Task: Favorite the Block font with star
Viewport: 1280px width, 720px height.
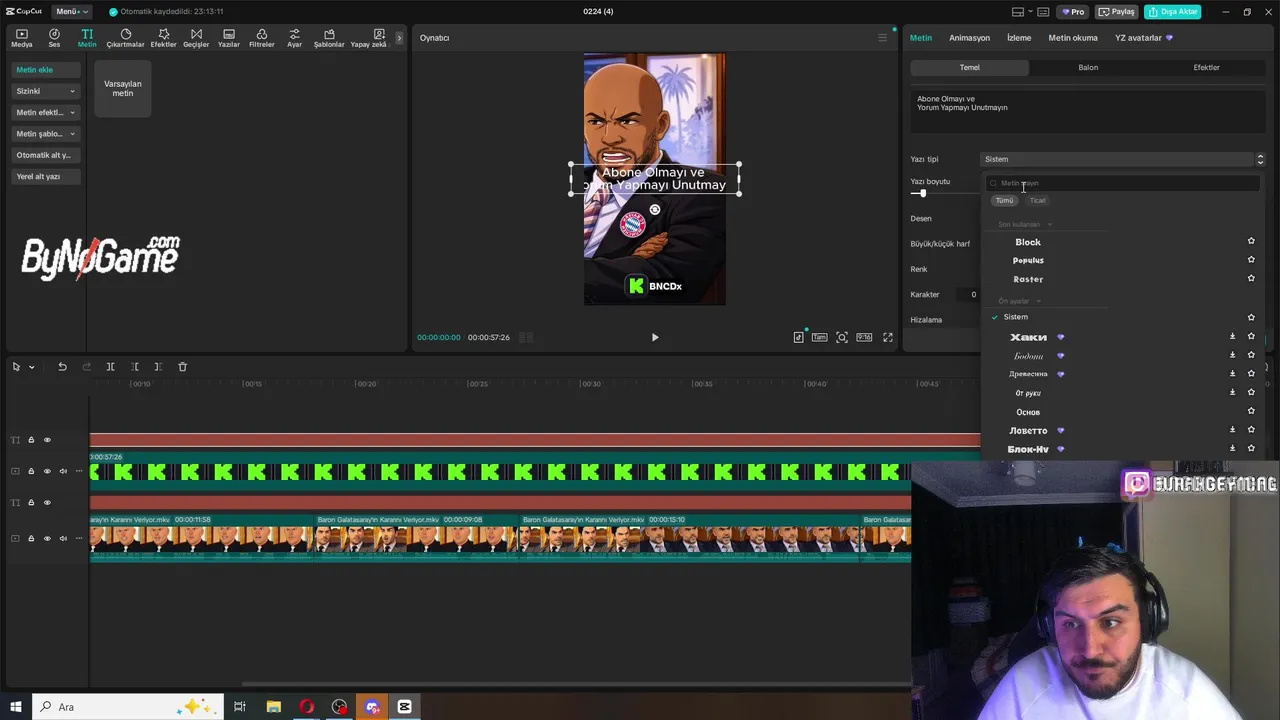Action: click(x=1251, y=241)
